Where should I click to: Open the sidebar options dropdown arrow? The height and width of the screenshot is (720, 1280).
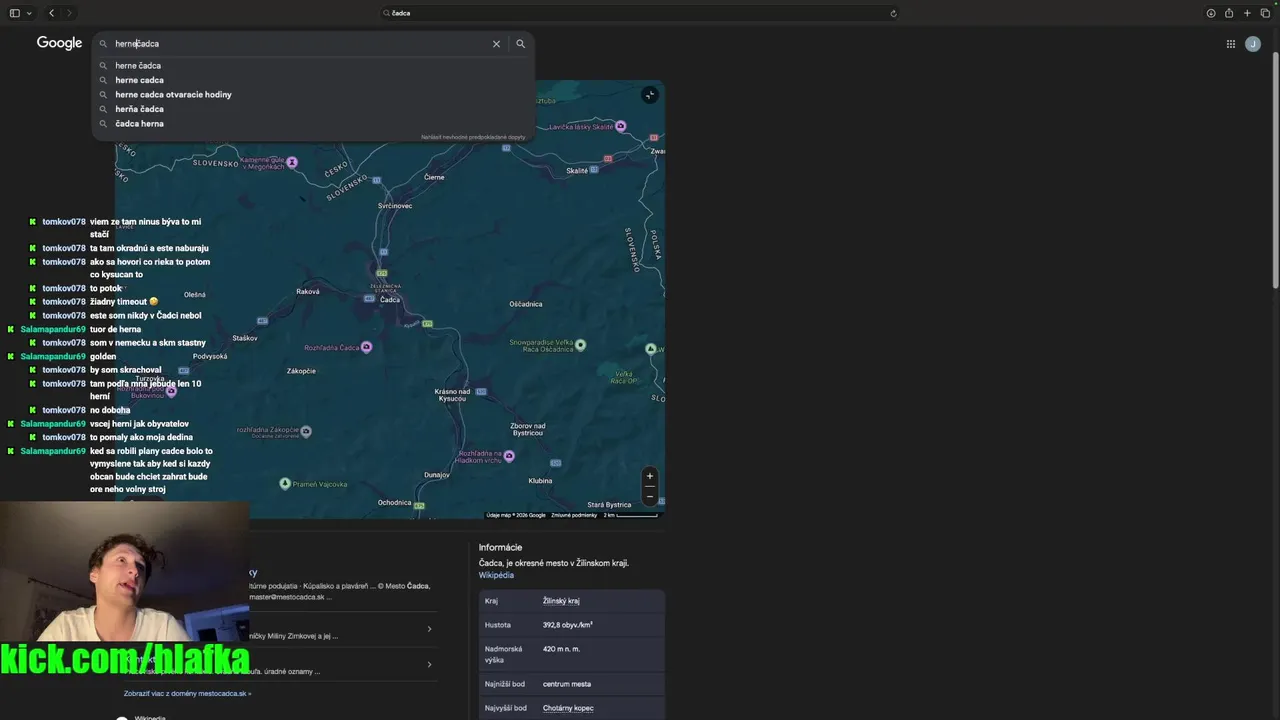tap(29, 13)
